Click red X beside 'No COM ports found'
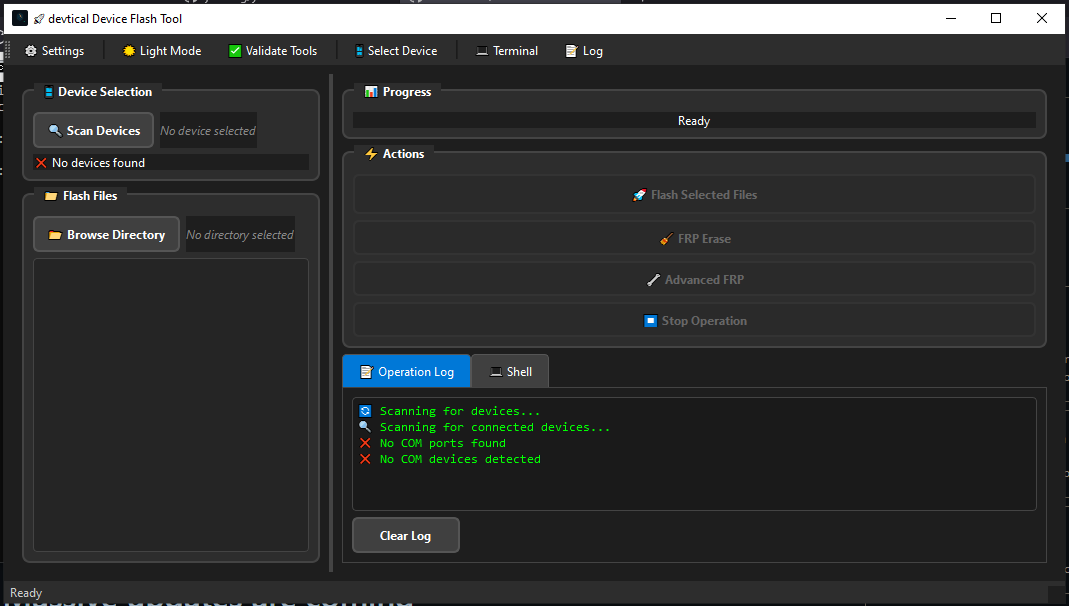This screenshot has height=606, width=1069. pyautogui.click(x=365, y=443)
